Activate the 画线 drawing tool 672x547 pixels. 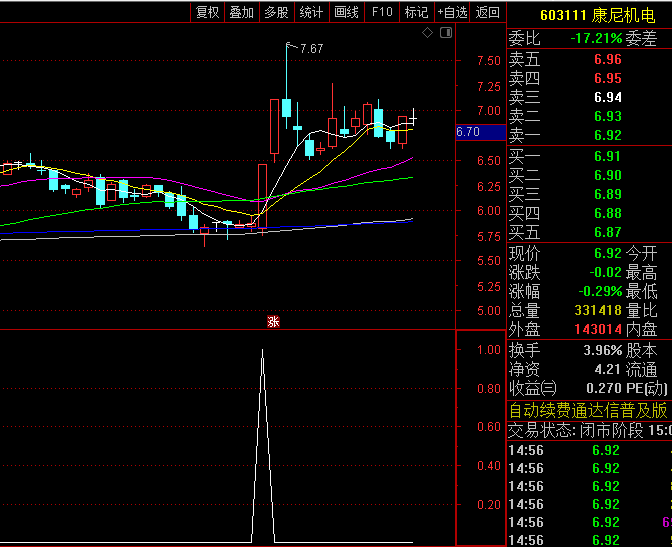point(346,12)
